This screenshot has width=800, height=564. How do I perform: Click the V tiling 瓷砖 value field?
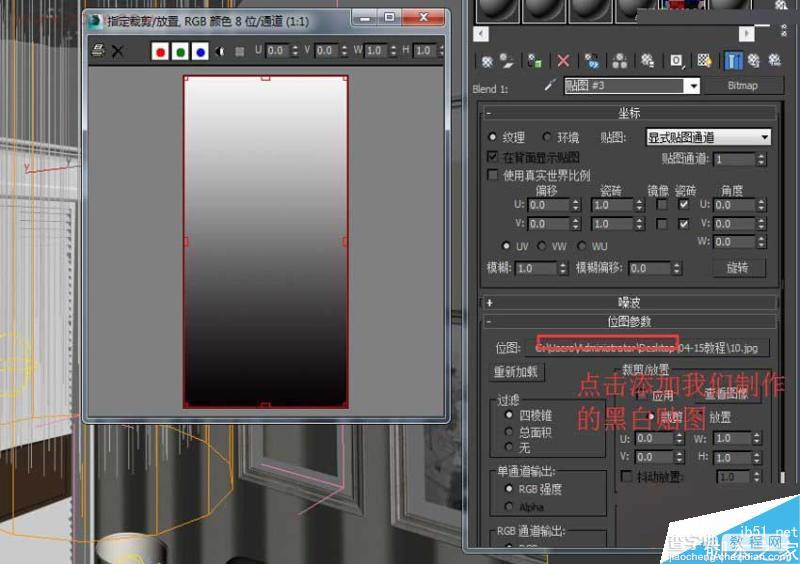pyautogui.click(x=613, y=224)
